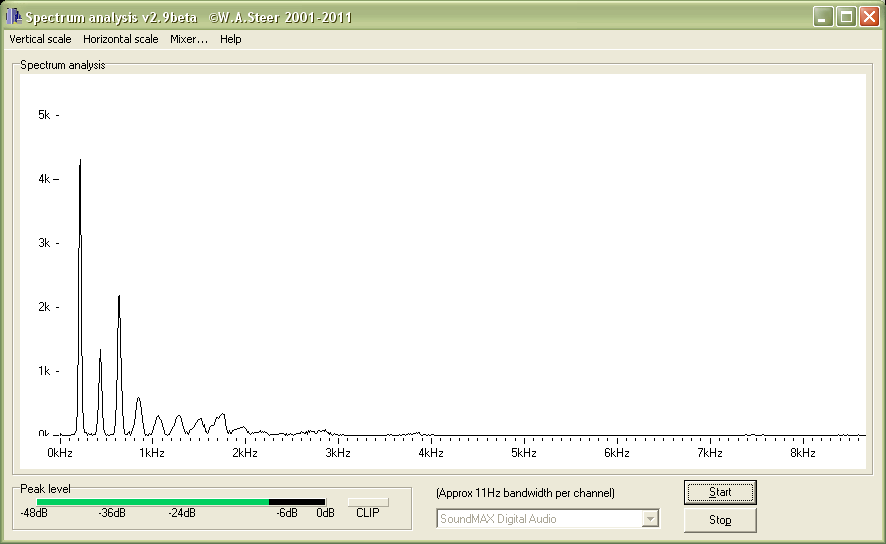Click the -36dB label on peak meter
This screenshot has height=544, width=886.
(112, 513)
